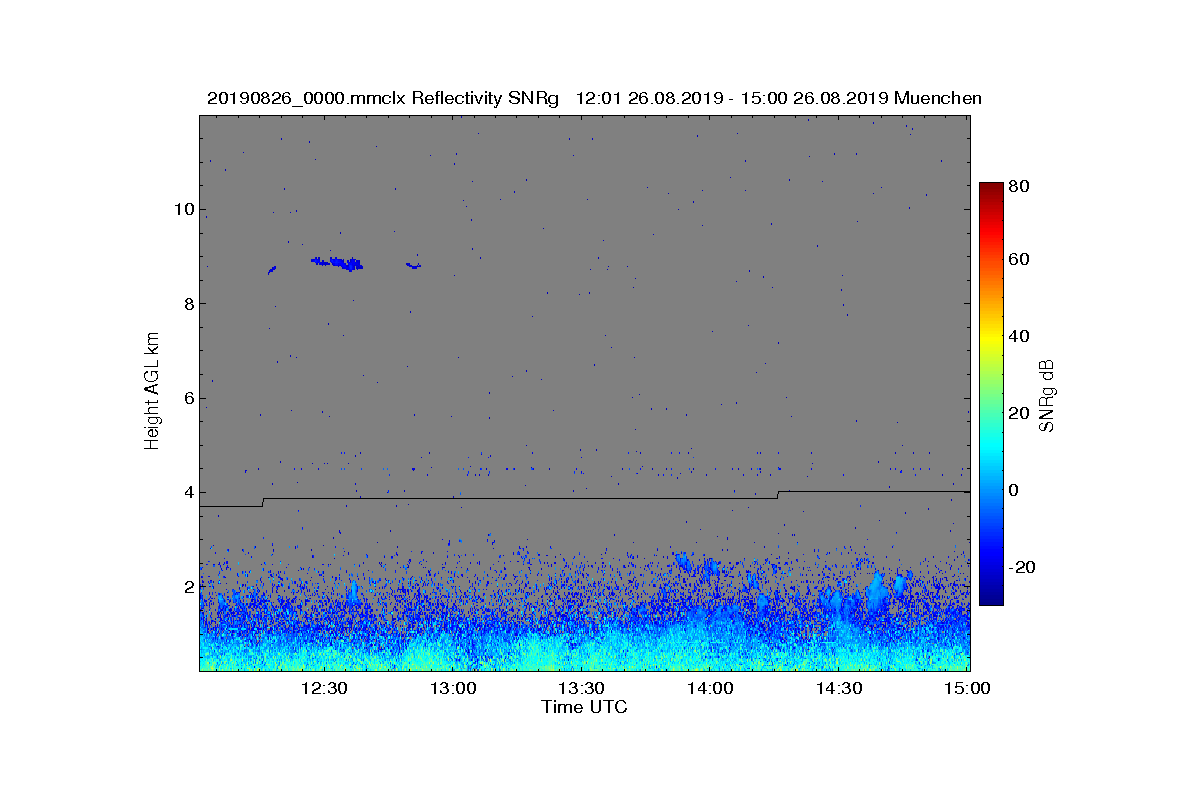Click the colorbar value 20
Screen dimensions: 1200x800
[1019, 413]
